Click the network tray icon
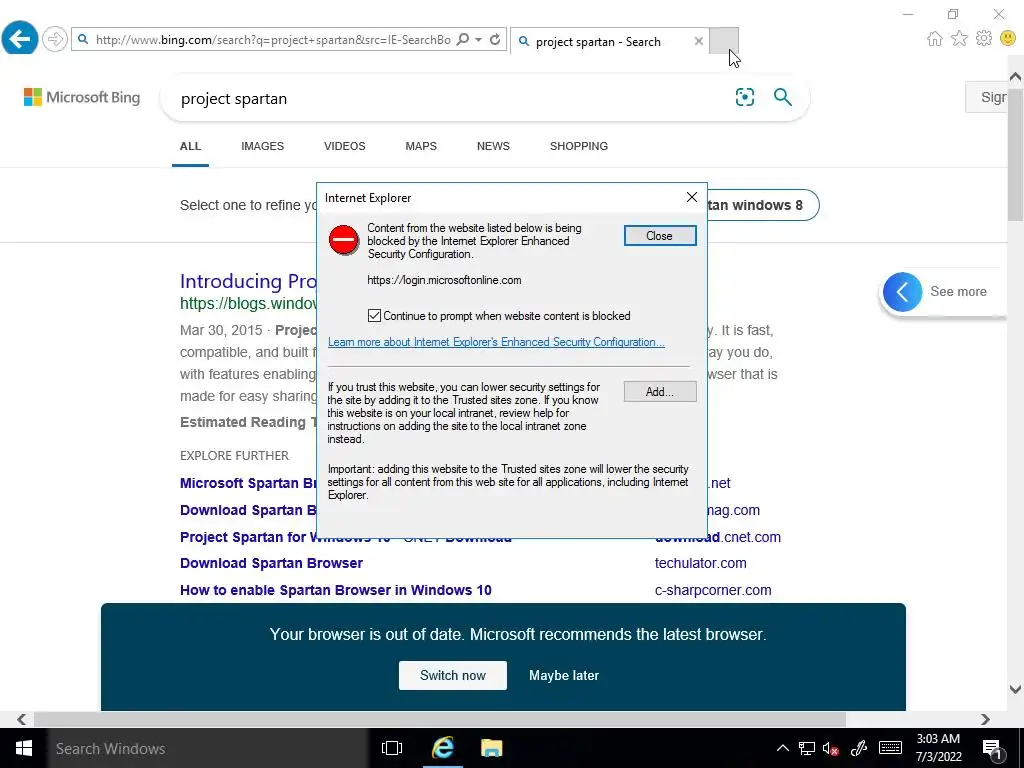This screenshot has width=1024, height=768. pos(807,748)
